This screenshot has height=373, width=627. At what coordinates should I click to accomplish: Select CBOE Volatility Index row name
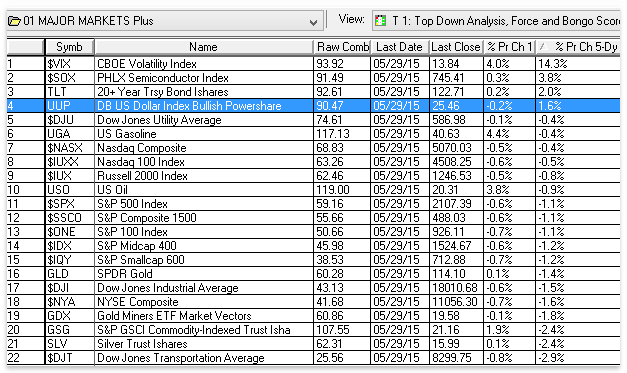(204, 64)
